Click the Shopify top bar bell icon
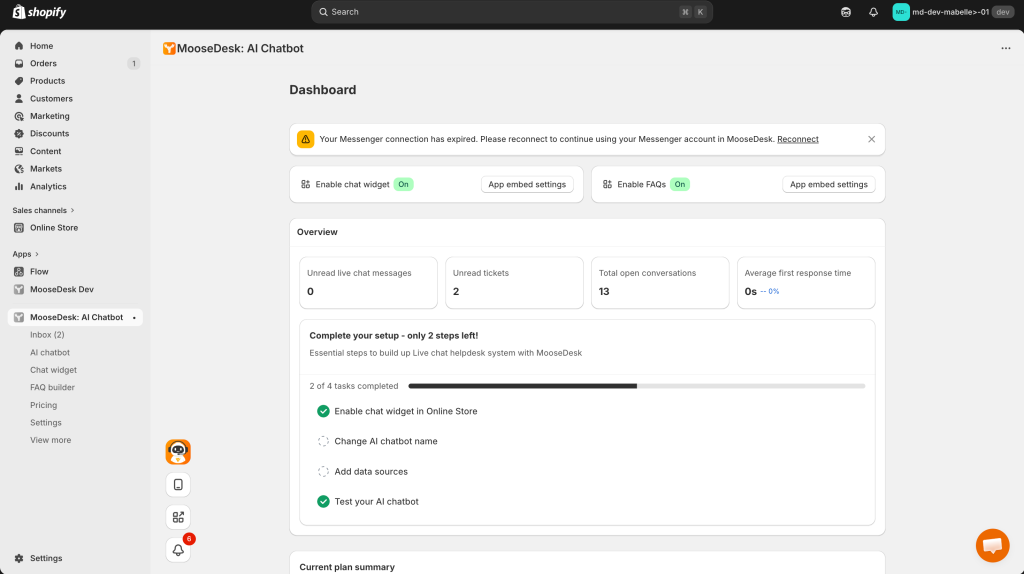Image resolution: width=1024 pixels, height=574 pixels. click(873, 12)
